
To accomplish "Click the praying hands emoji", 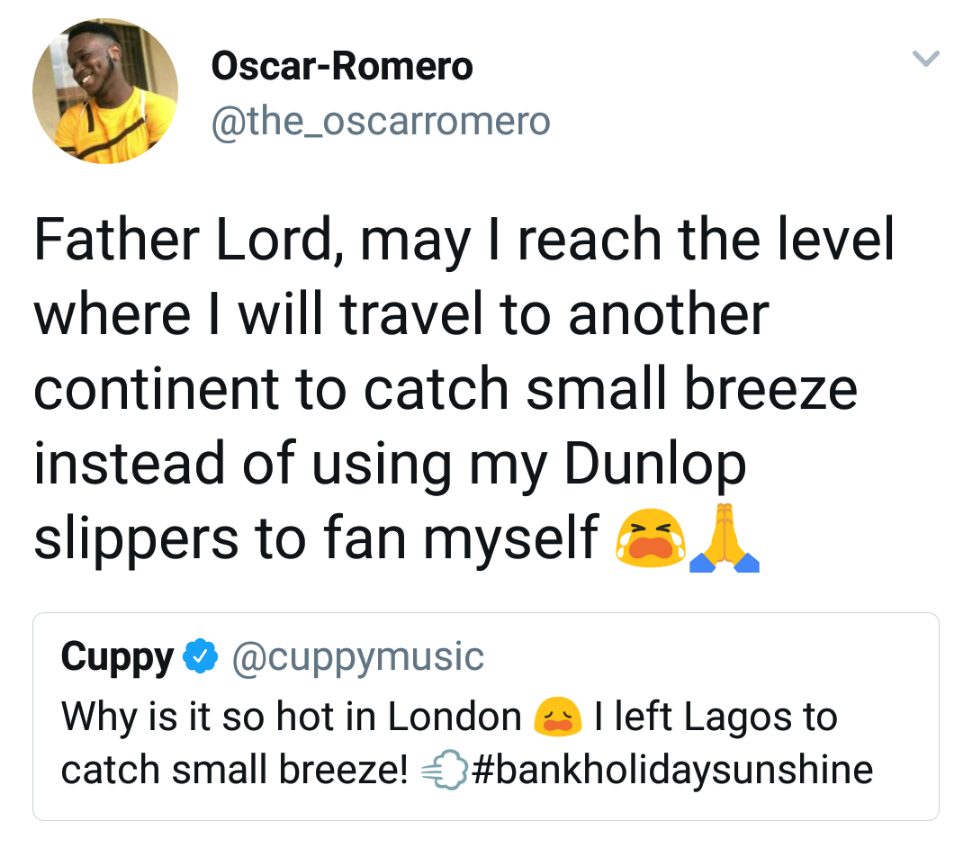I will (x=725, y=540).
